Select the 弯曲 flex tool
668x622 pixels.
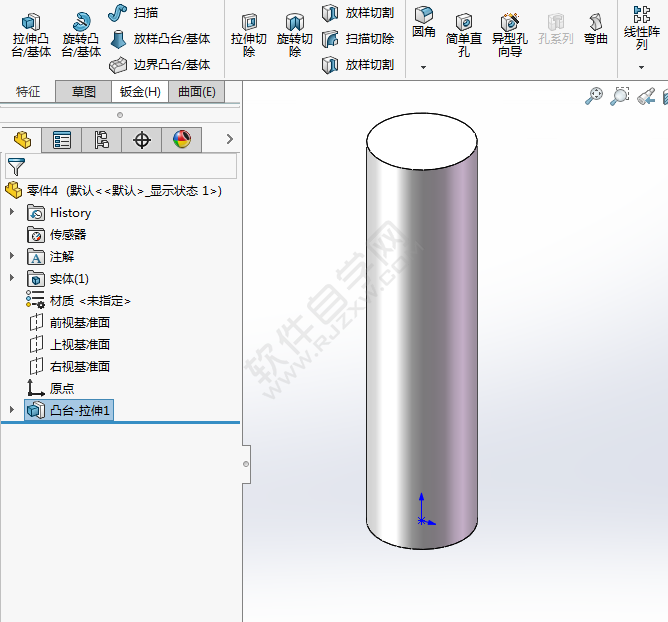click(596, 29)
